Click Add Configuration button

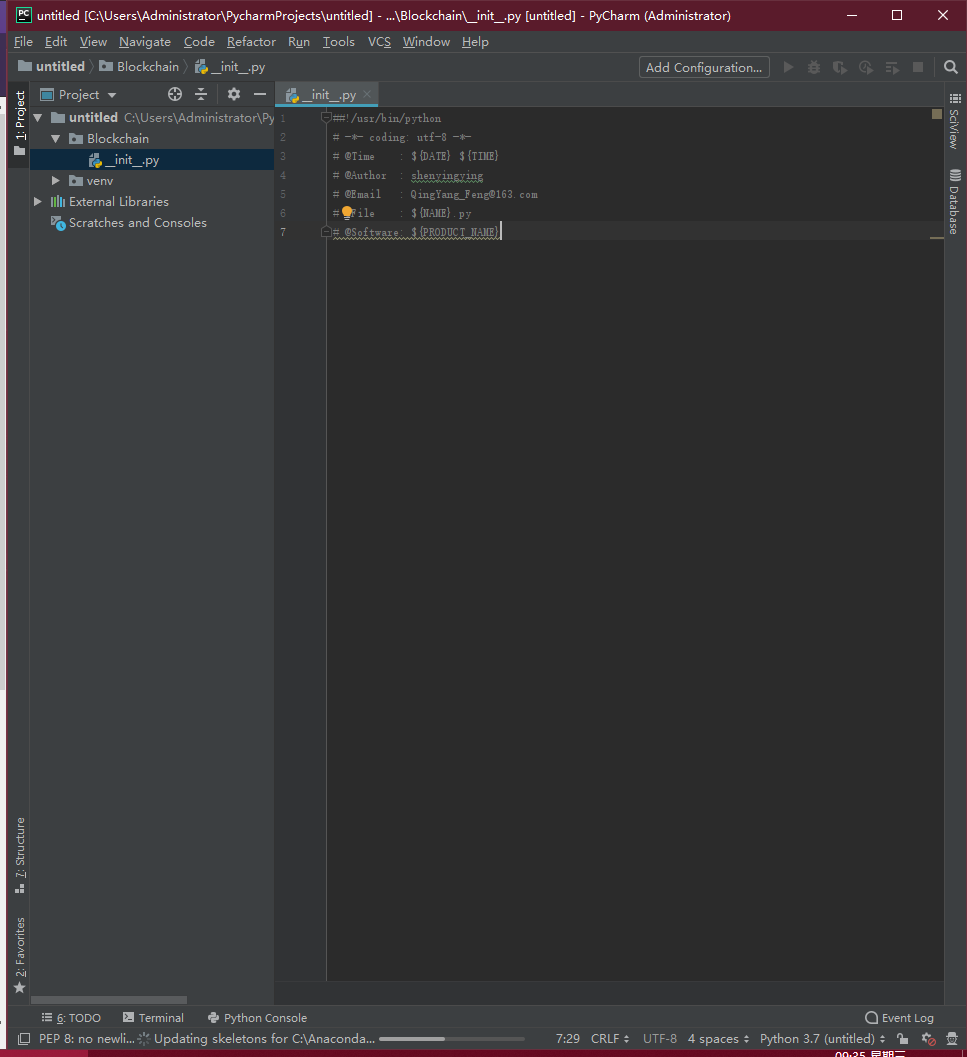(704, 67)
